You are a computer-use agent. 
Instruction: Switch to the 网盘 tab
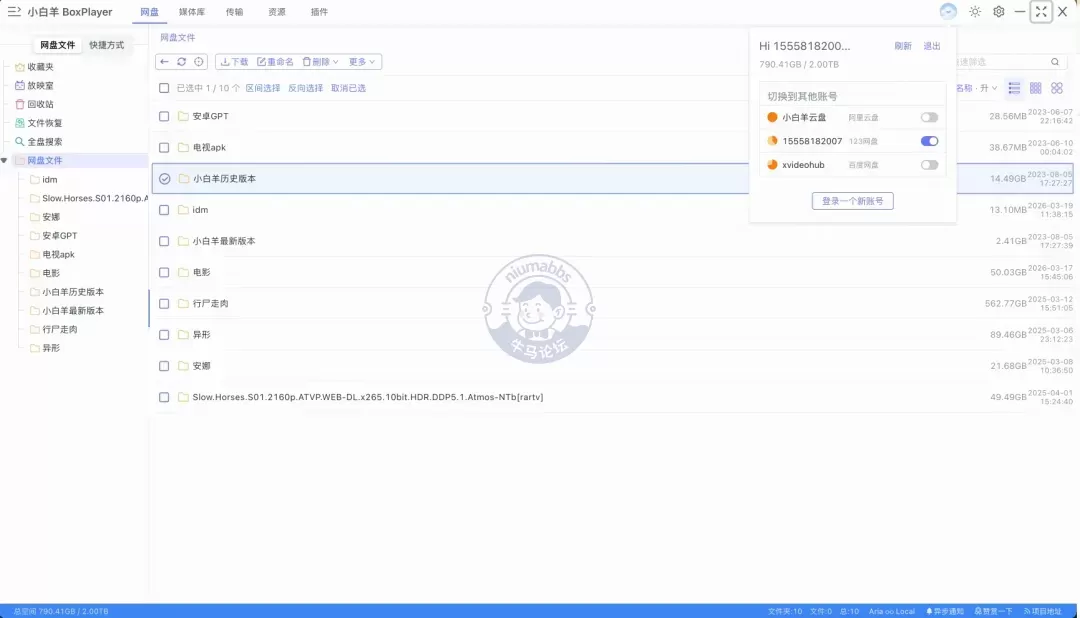click(149, 12)
